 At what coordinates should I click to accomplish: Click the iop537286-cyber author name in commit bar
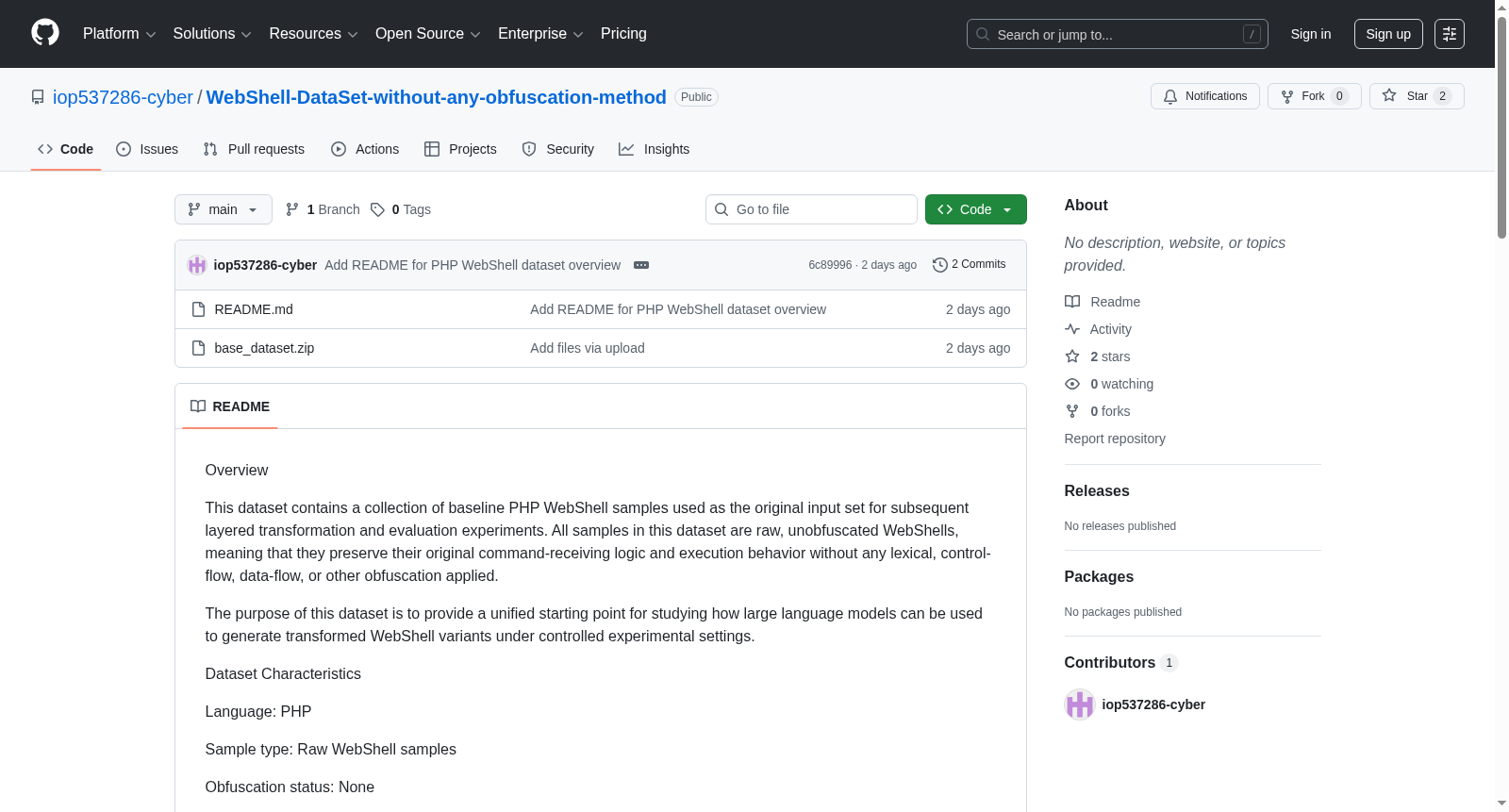(x=265, y=265)
